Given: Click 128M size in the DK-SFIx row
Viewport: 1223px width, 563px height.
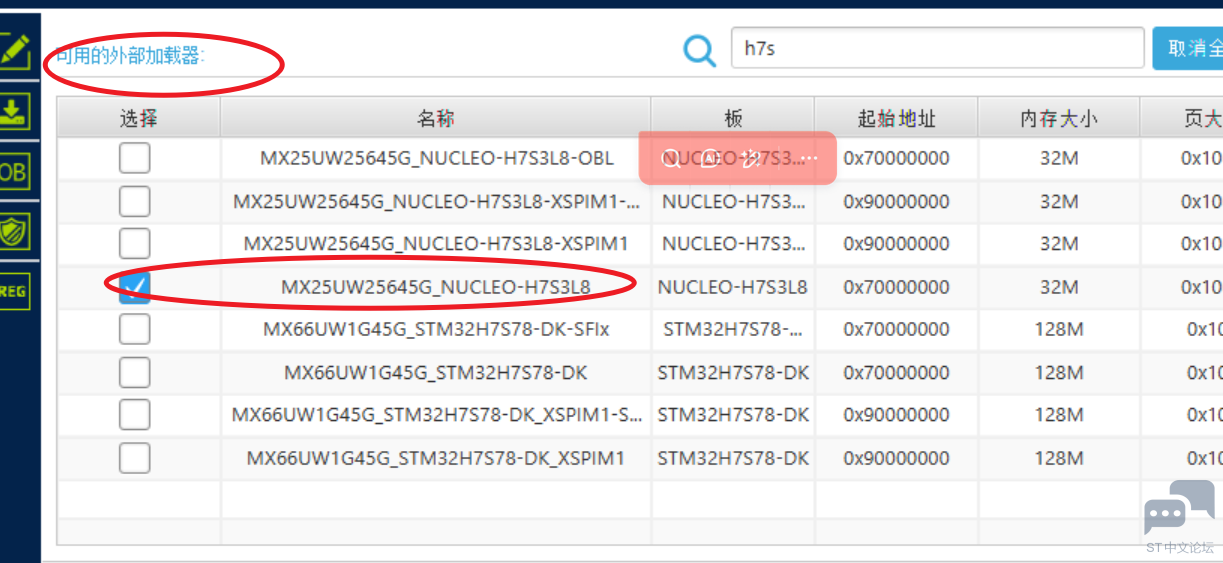Looking at the screenshot, I should (1059, 329).
